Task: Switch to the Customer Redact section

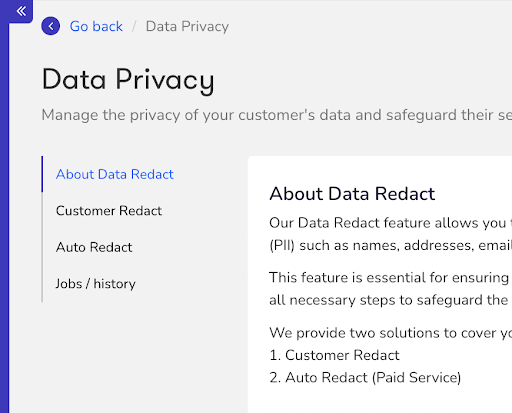Action: (x=109, y=211)
